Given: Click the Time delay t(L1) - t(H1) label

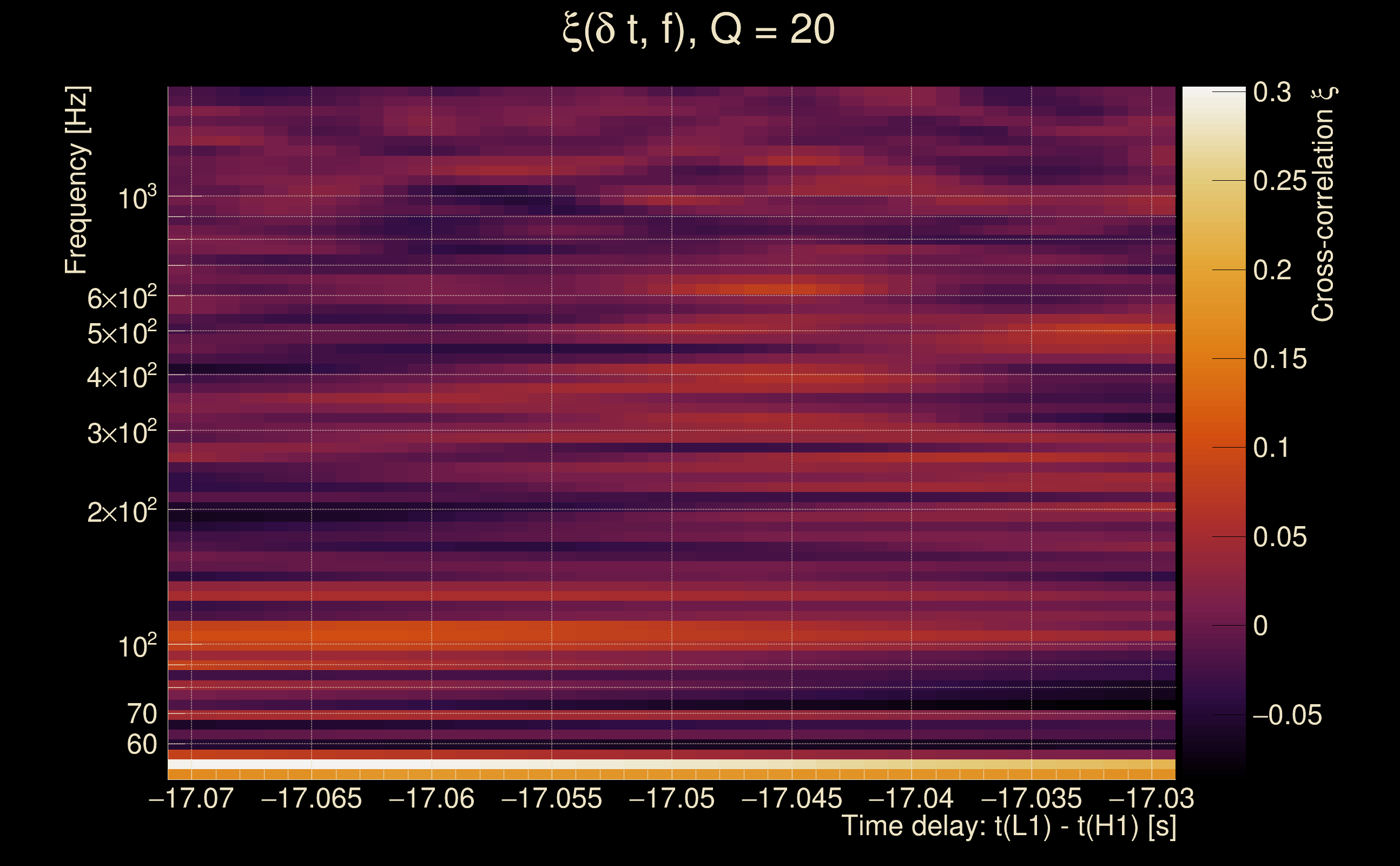Looking at the screenshot, I should 1008,826.
